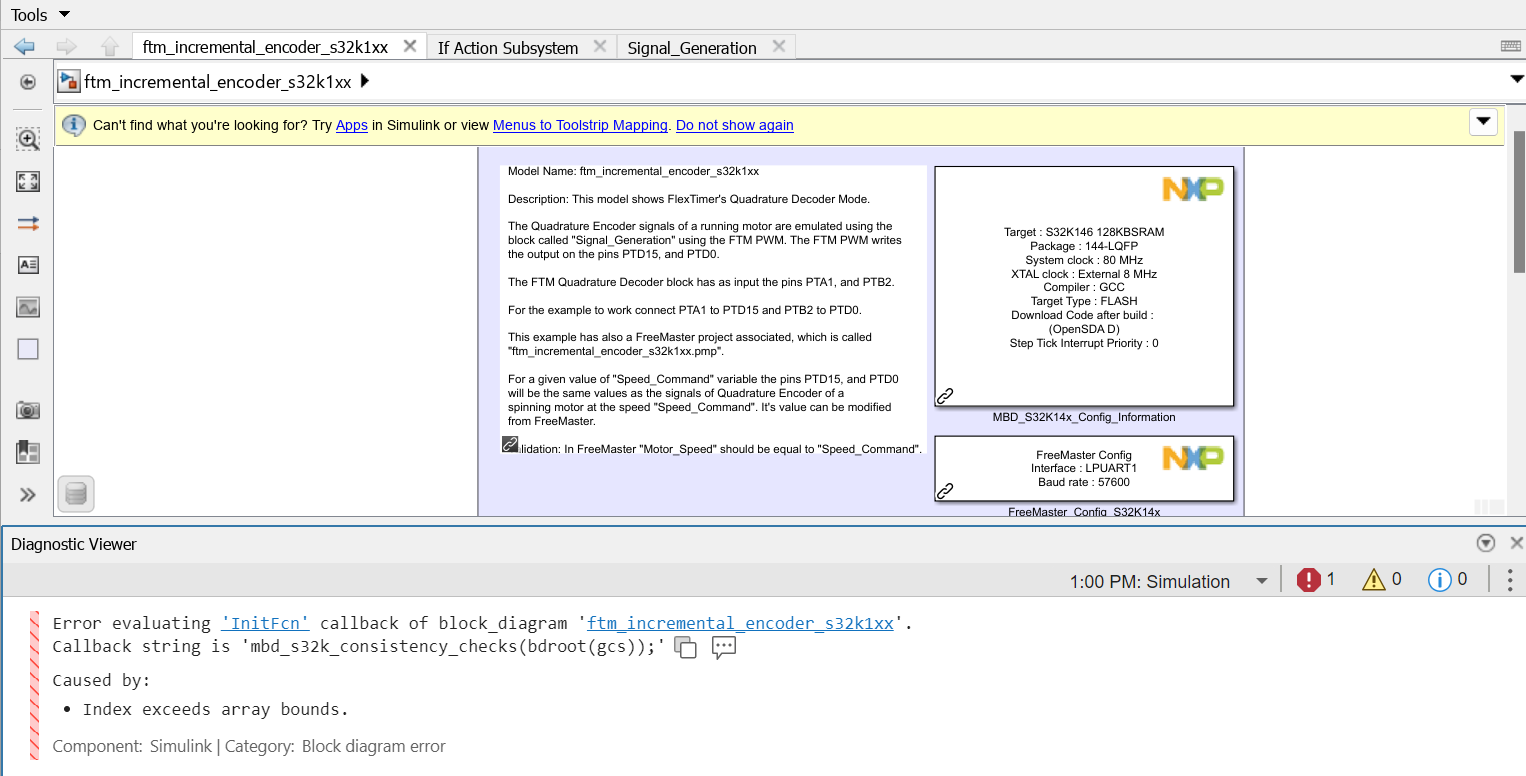Viewport: 1526px width, 776px height.
Task: Open the Tools dropdown menu
Action: (40, 14)
